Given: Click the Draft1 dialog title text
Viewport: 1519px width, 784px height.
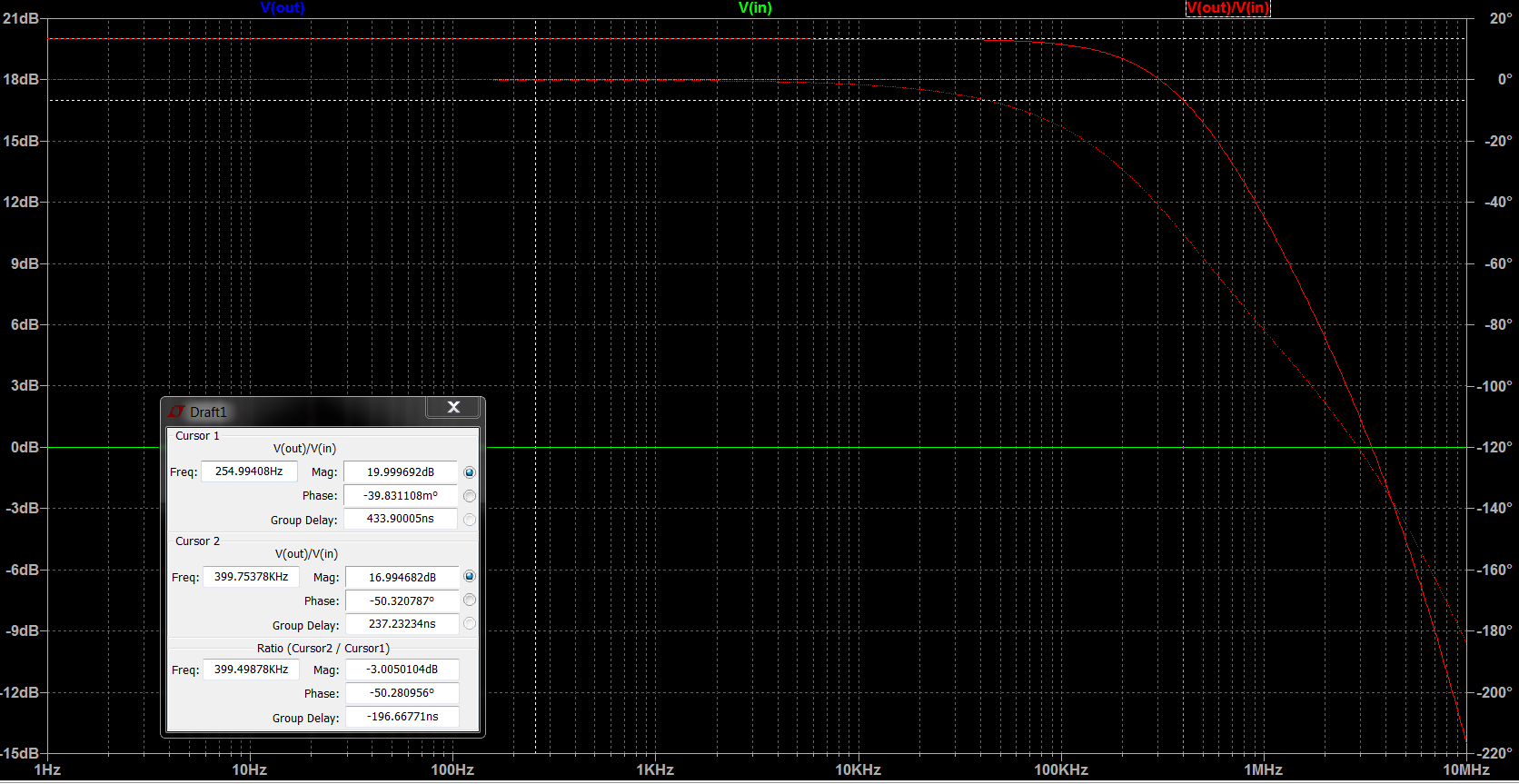Looking at the screenshot, I should point(208,412).
